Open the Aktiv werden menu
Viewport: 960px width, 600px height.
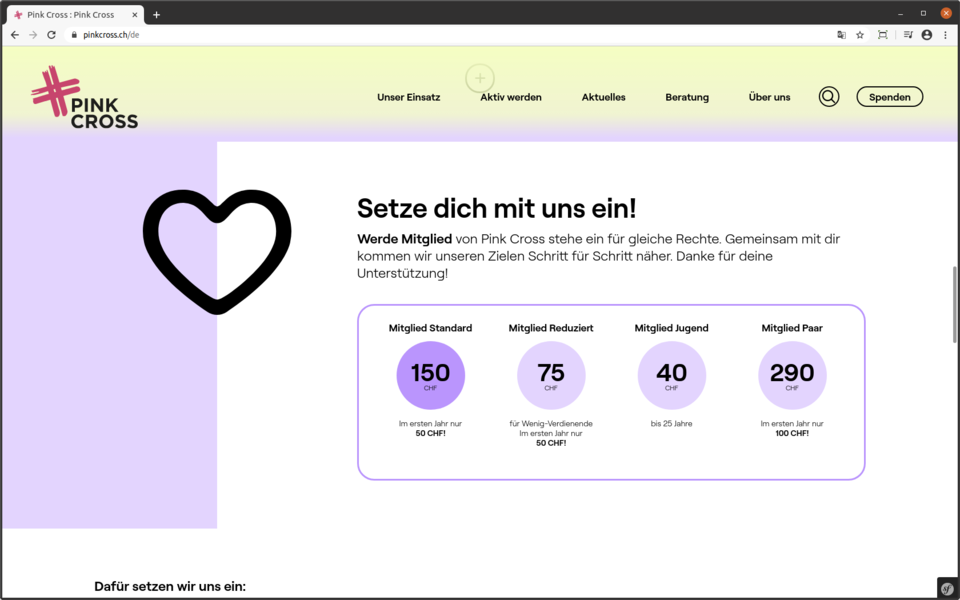511,97
